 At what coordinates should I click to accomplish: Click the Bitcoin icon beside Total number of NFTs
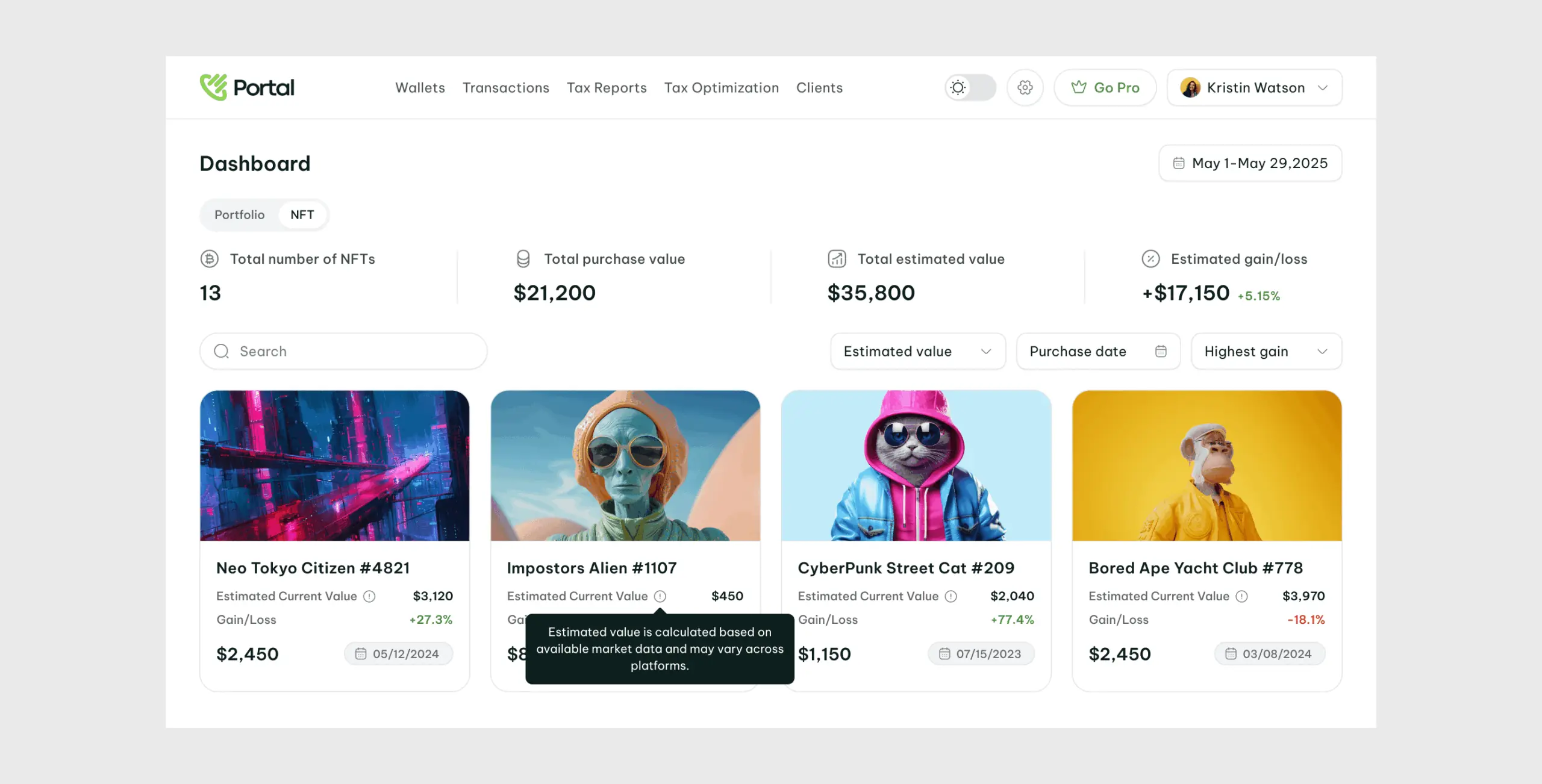[209, 258]
